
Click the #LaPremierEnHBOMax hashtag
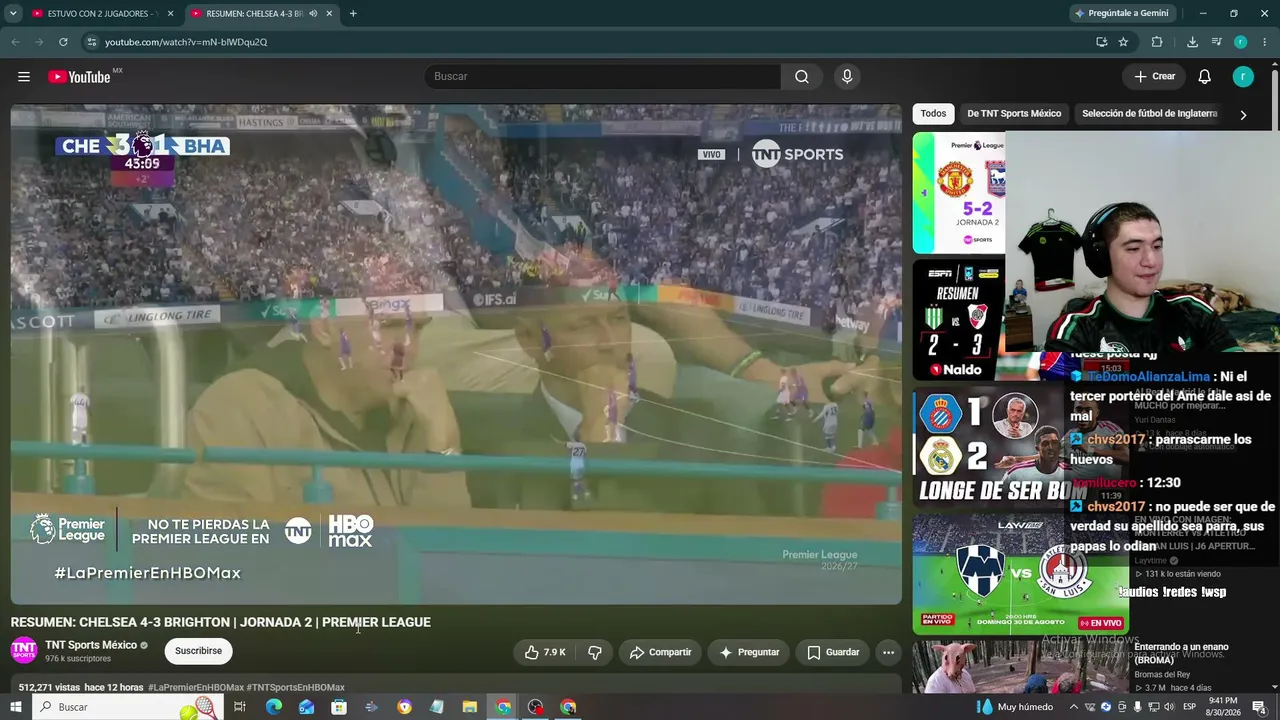point(196,688)
